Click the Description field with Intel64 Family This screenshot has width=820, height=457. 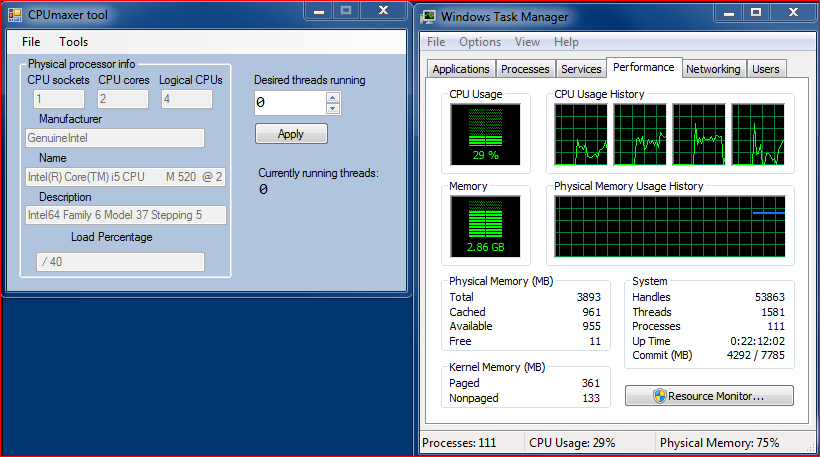(x=126, y=215)
